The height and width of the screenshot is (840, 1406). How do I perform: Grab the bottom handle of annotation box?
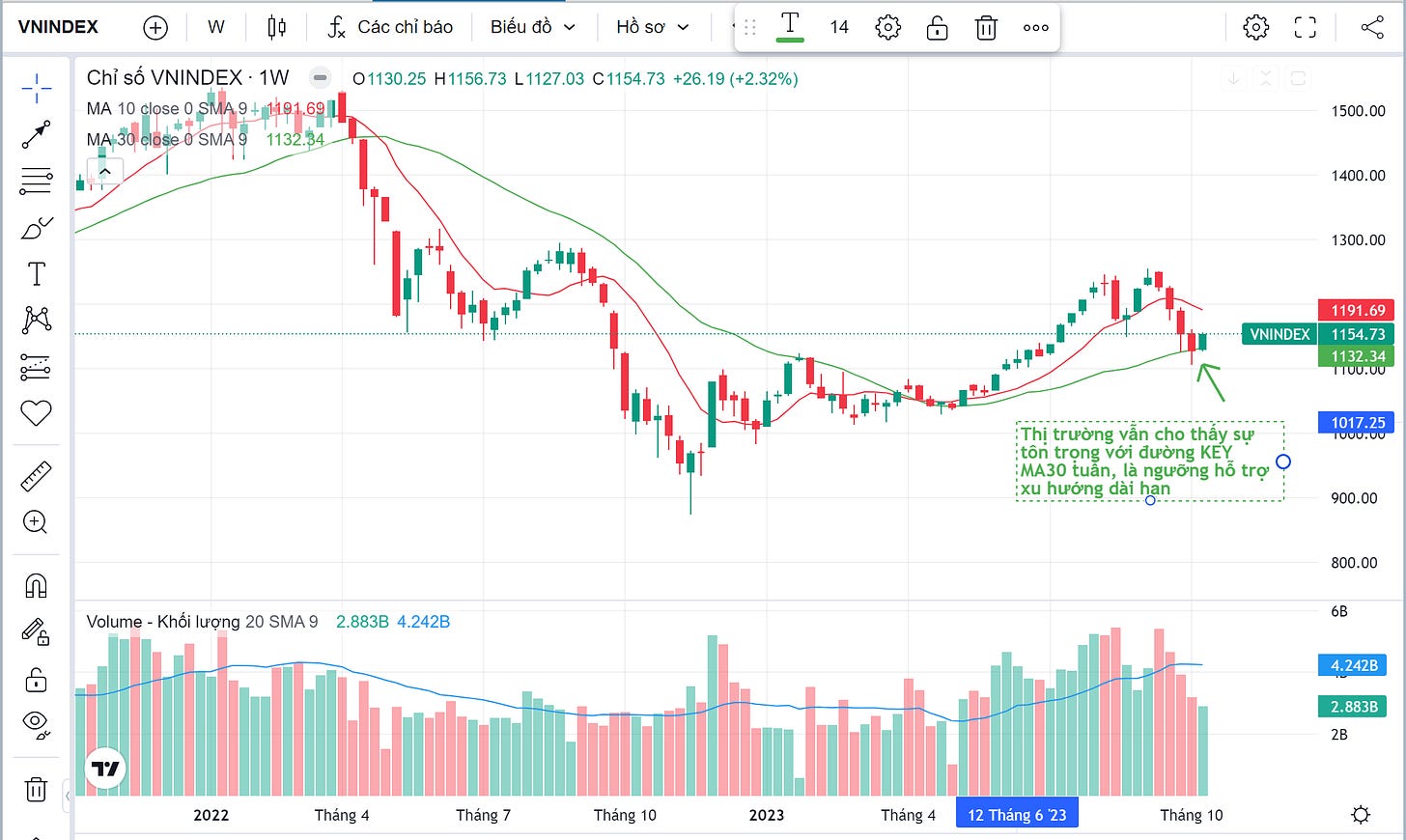tap(1150, 500)
